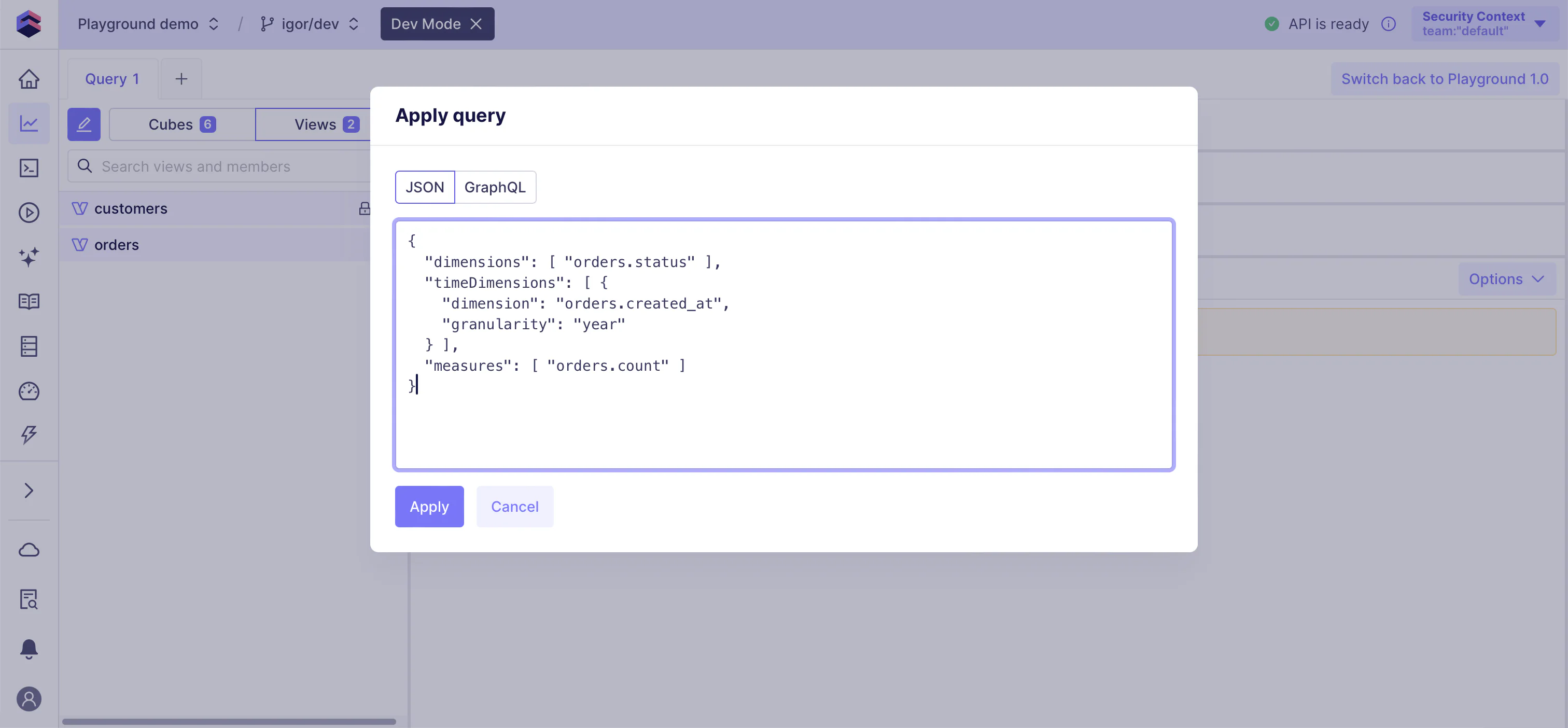Click the sparkles AI icon
1568x728 pixels.
pyautogui.click(x=29, y=257)
